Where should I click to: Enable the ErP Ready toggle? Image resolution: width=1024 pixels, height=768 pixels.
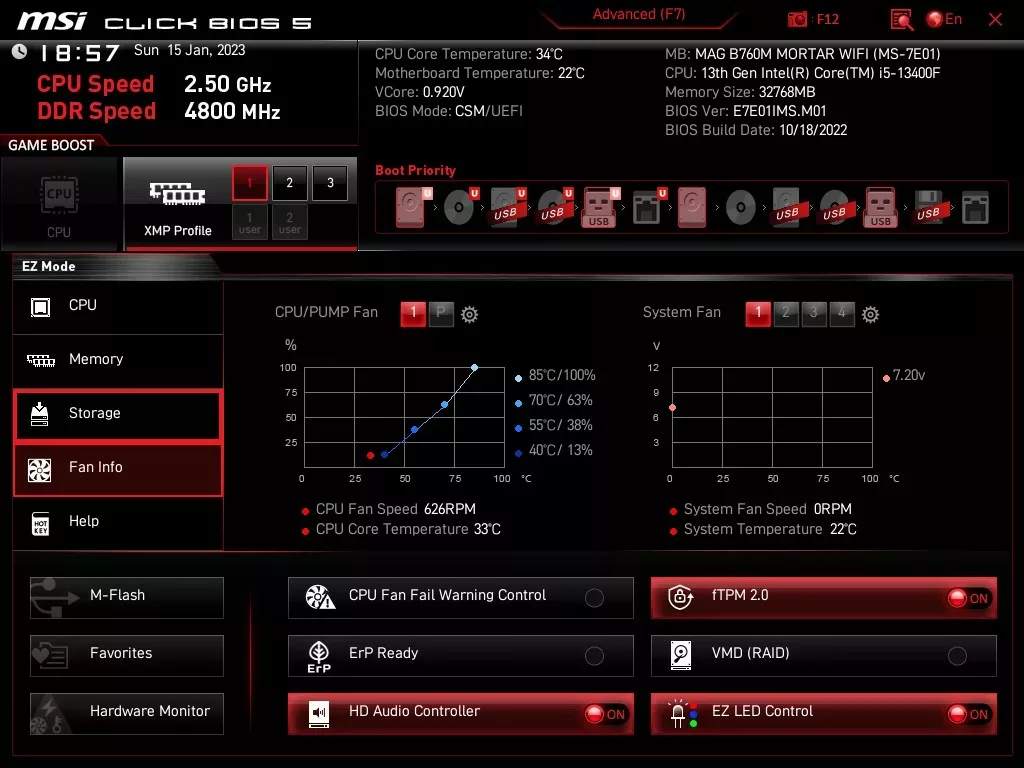click(594, 655)
